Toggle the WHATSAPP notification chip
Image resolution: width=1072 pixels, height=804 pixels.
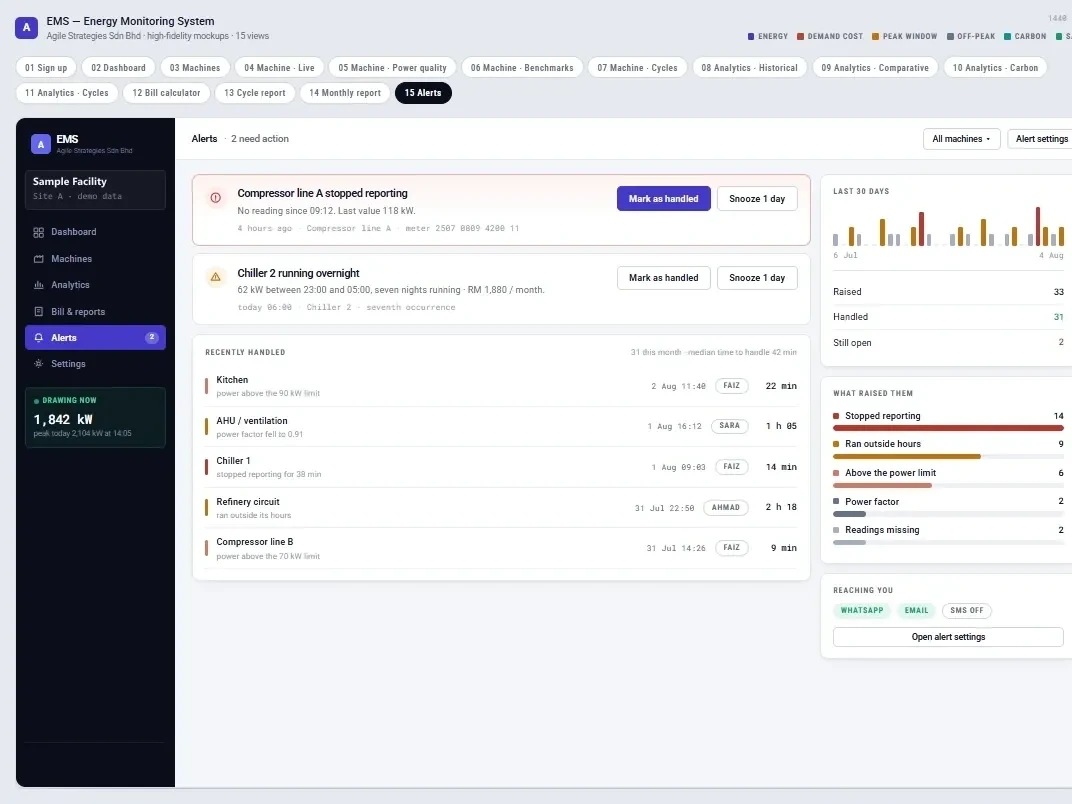click(x=861, y=611)
